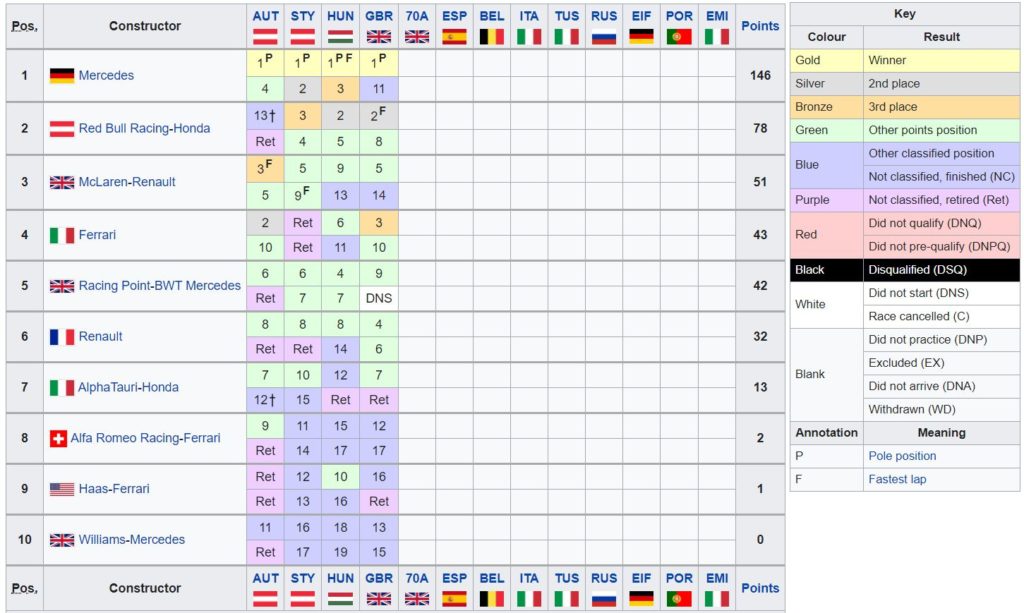Click the Portuguese flag under top POR header
This screenshot has height=613, width=1024.
(x=679, y=37)
